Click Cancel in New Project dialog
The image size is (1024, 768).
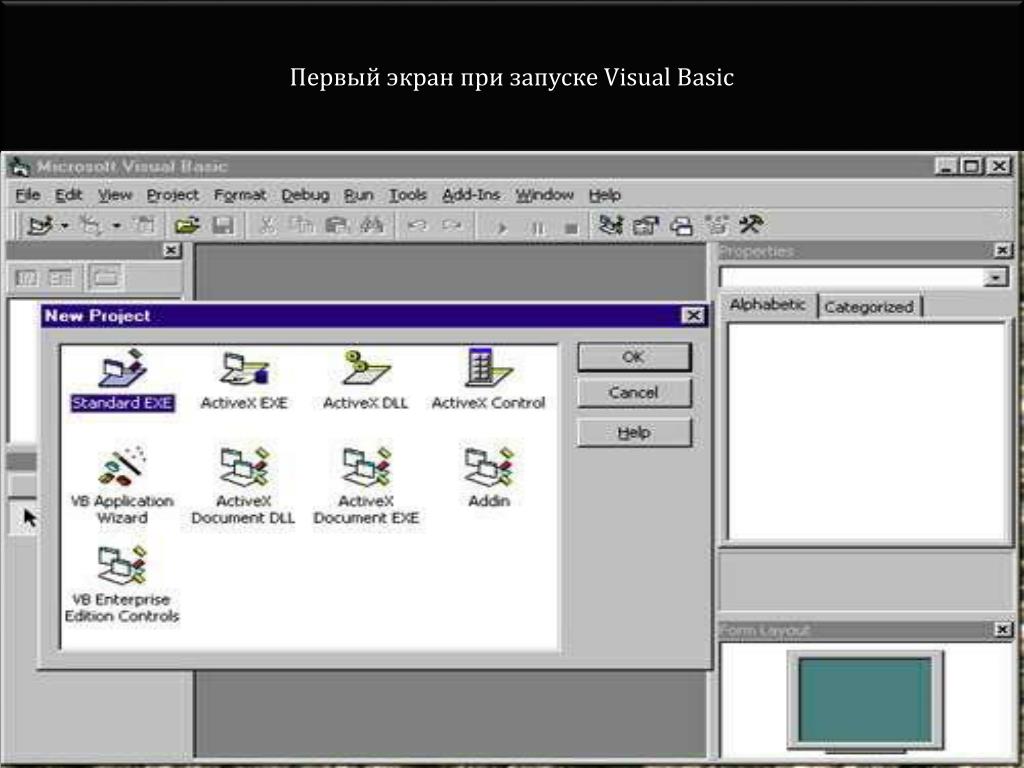point(633,392)
